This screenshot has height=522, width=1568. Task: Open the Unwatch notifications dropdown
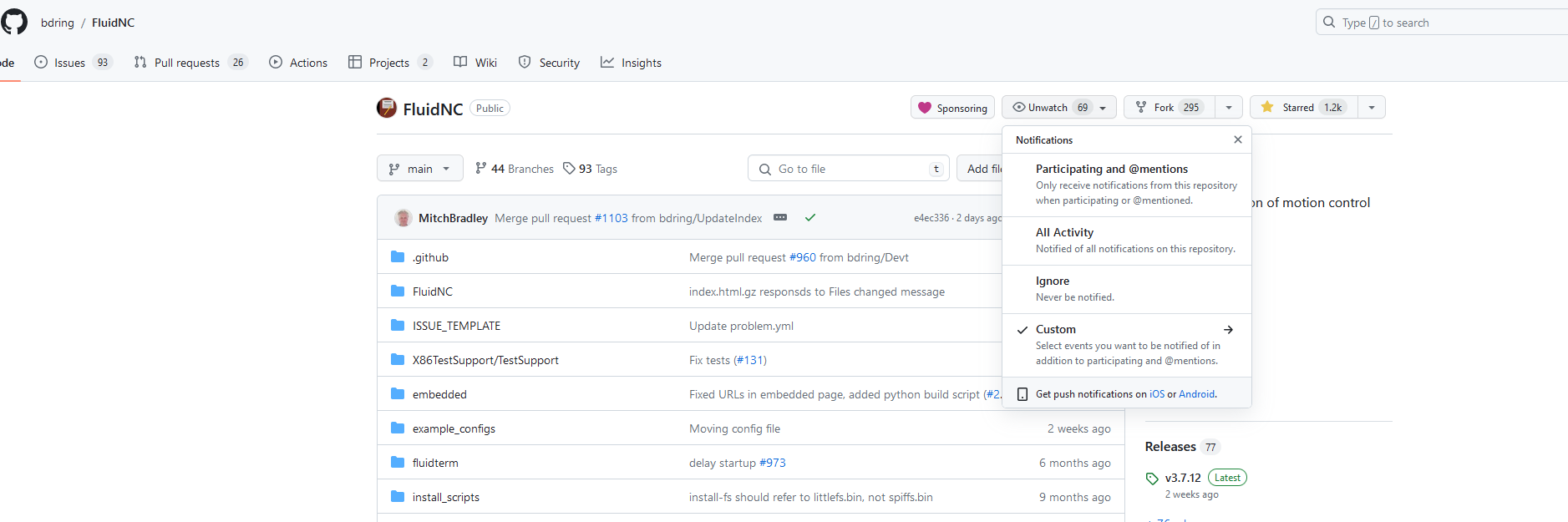[x=1058, y=108]
